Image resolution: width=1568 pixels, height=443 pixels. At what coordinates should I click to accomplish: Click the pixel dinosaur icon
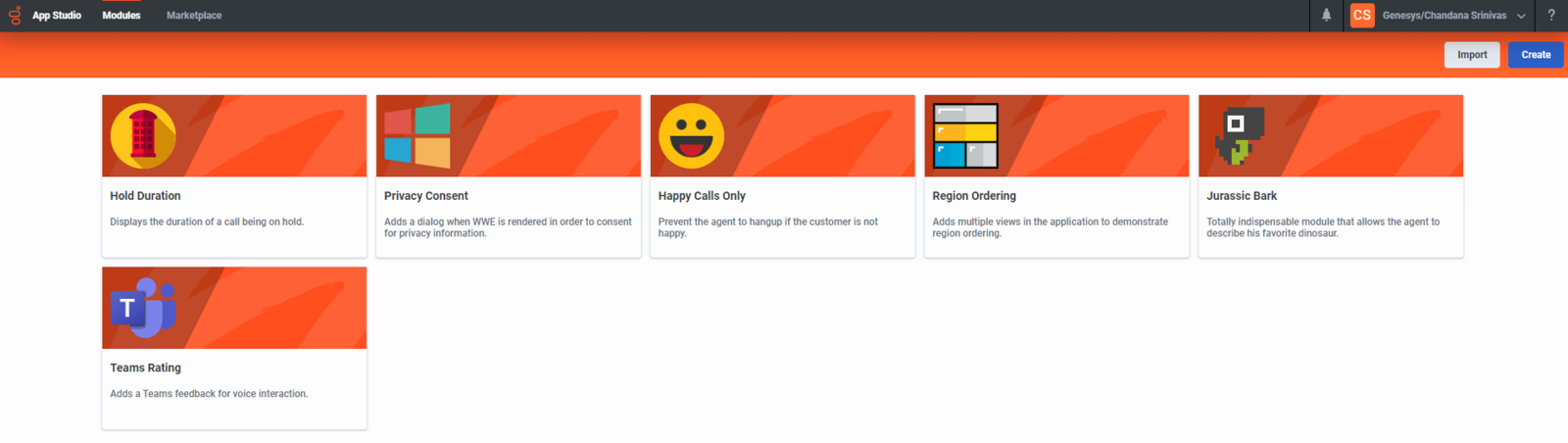tap(1240, 136)
